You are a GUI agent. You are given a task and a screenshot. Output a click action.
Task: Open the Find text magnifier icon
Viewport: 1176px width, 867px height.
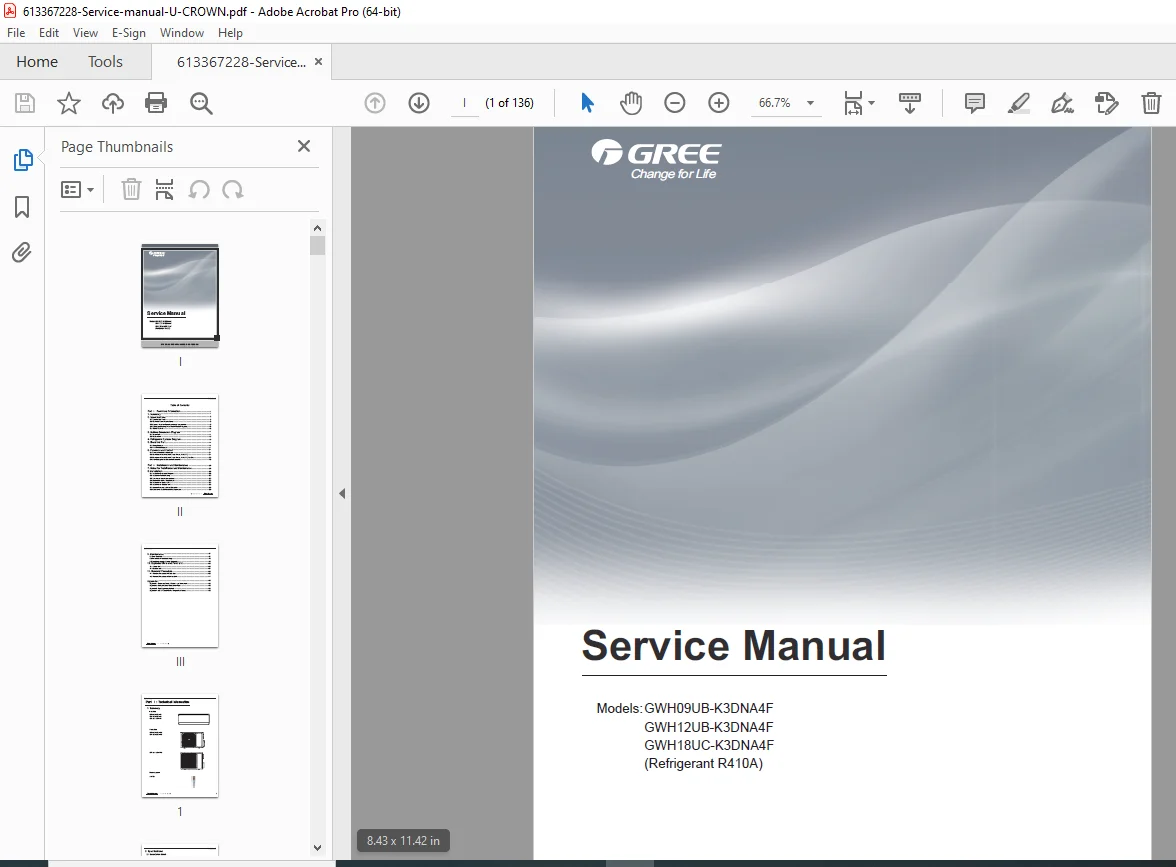click(x=201, y=104)
